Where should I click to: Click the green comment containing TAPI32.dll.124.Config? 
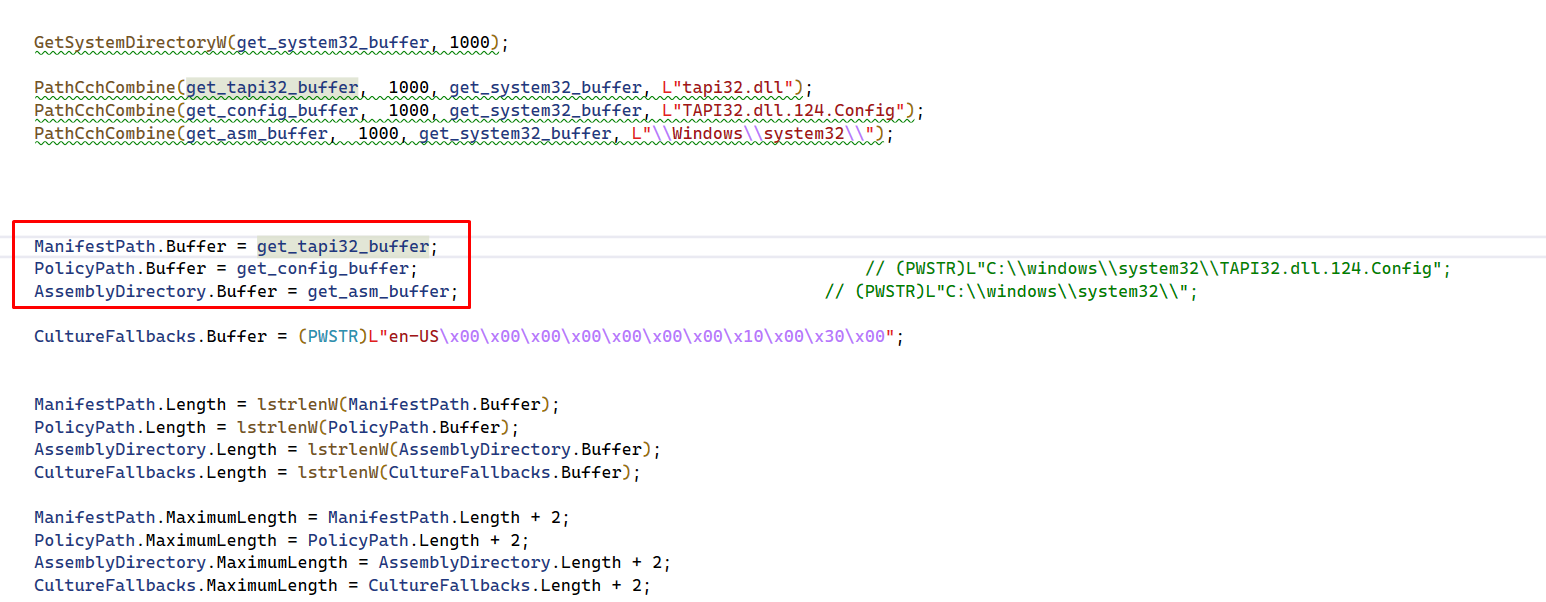[1157, 269]
